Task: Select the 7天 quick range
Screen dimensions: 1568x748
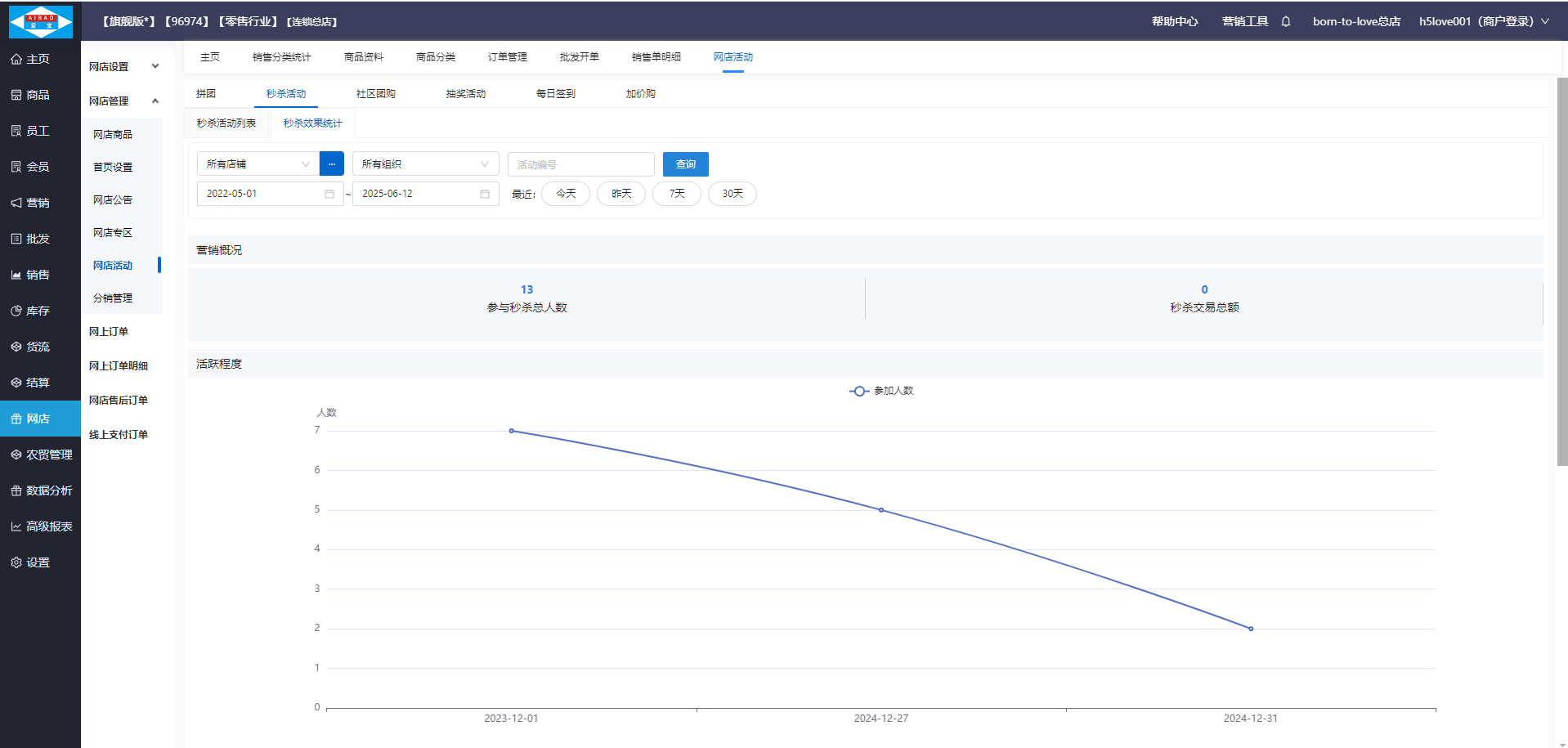Action: (x=677, y=194)
